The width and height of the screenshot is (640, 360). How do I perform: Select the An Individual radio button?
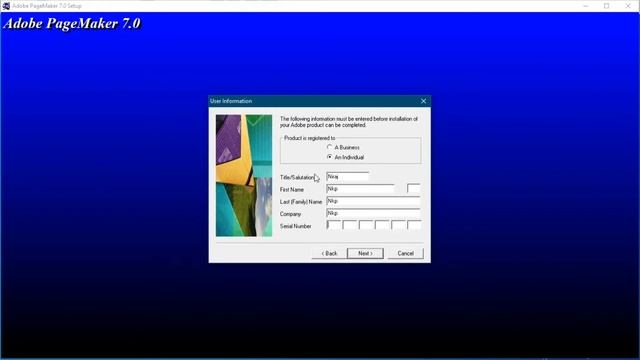(x=330, y=157)
